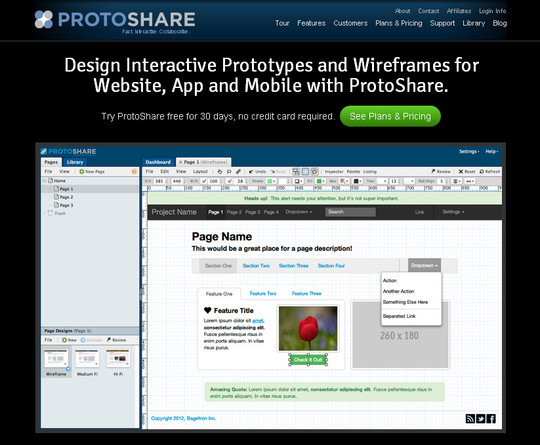Collapse the Home tree node
Screen dimensions: 540x445
click(x=44, y=180)
